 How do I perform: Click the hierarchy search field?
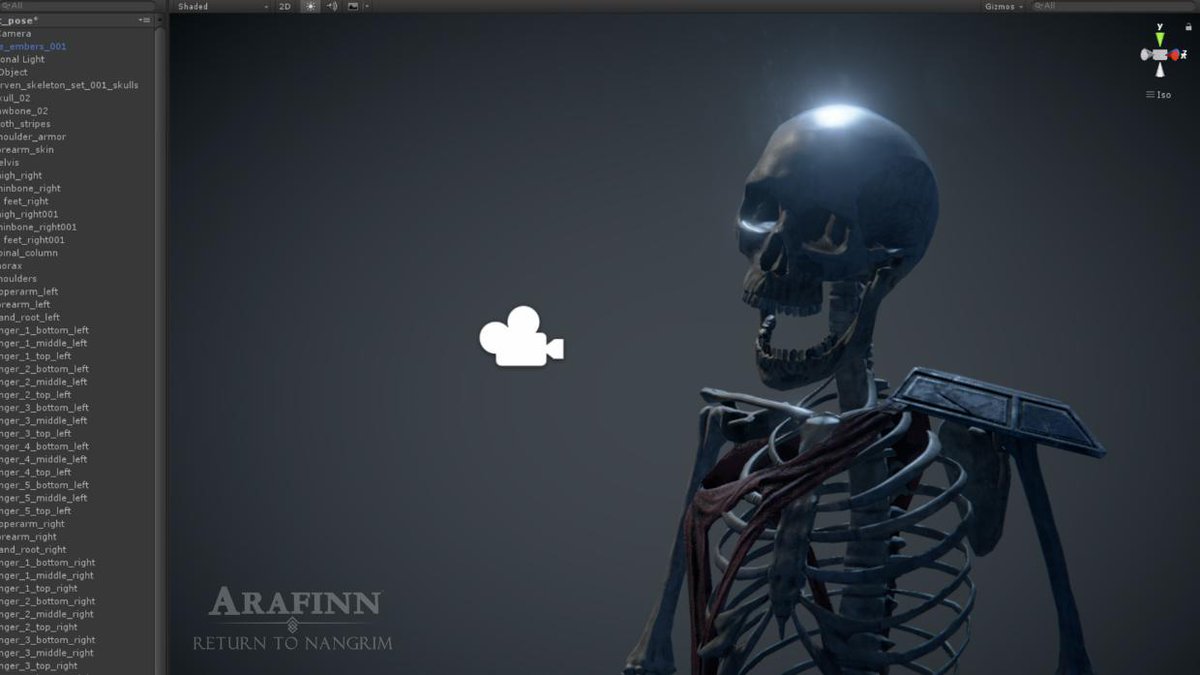click(x=77, y=6)
